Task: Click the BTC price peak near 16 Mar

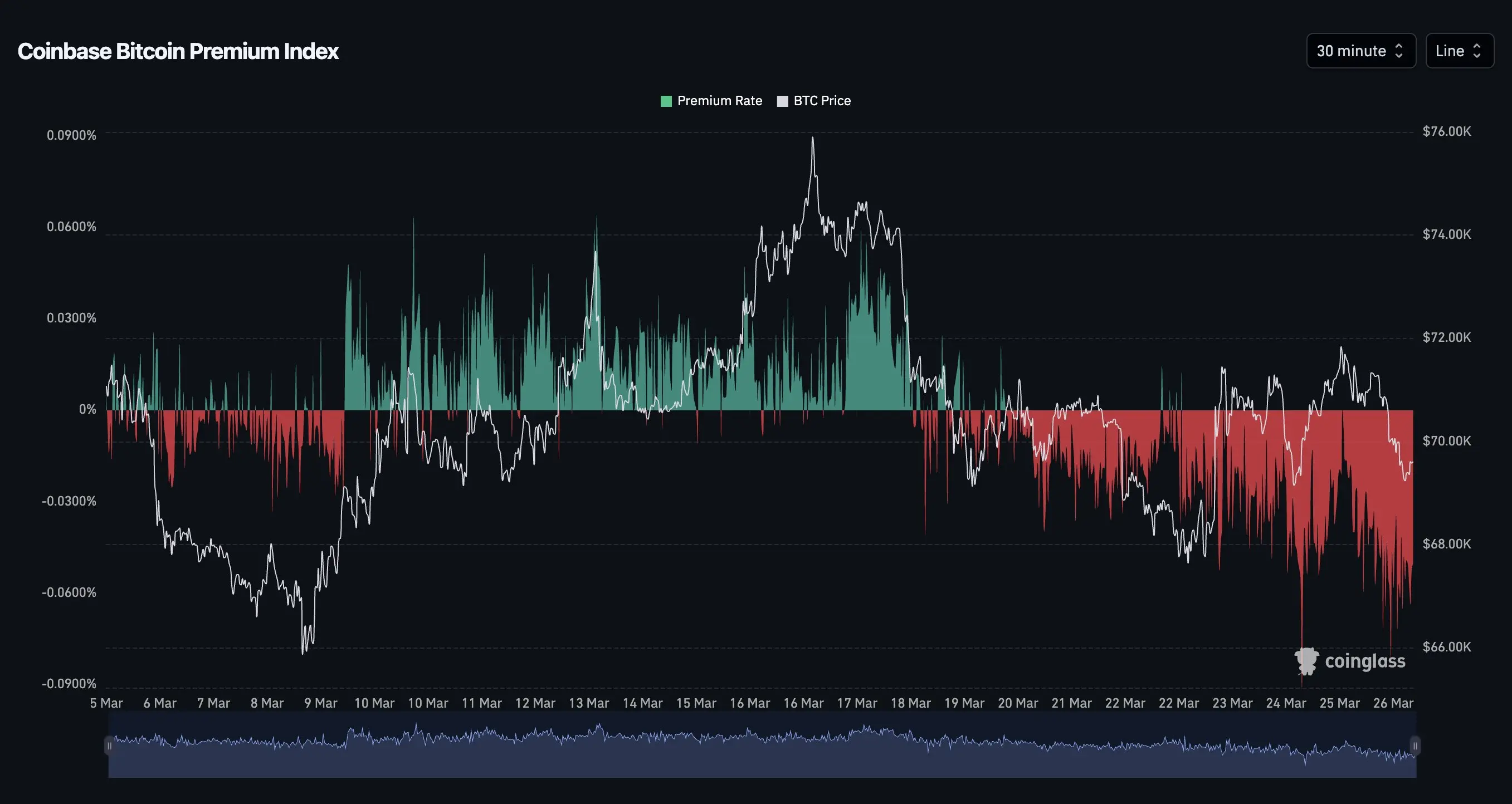Action: coord(812,139)
